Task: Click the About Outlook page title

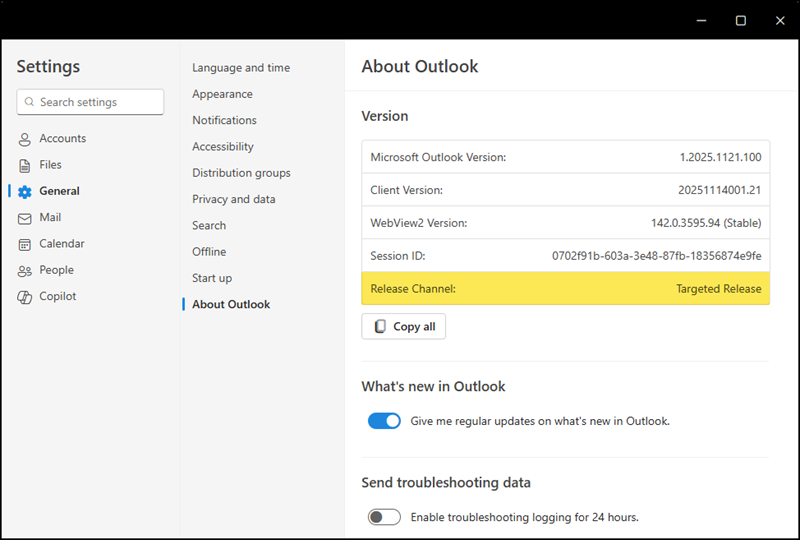Action: click(x=419, y=66)
